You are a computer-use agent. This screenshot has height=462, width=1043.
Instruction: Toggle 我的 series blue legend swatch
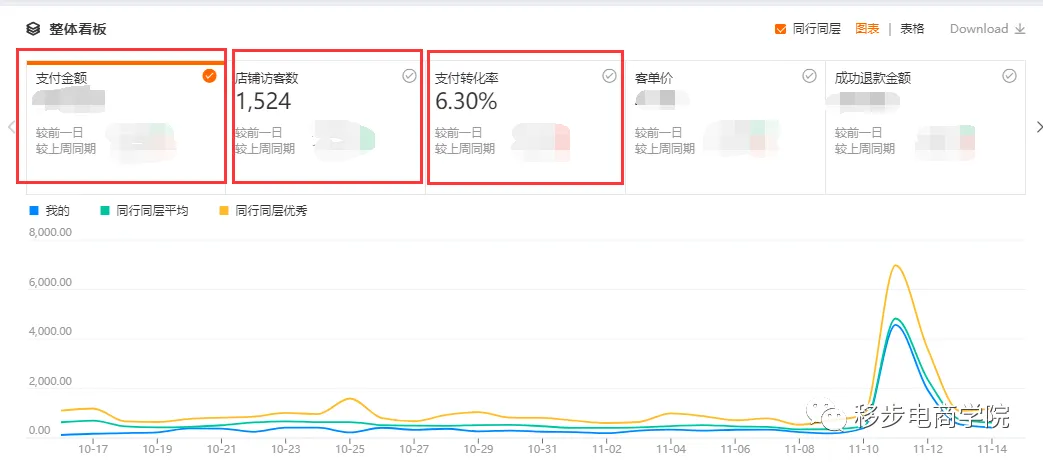[34, 211]
